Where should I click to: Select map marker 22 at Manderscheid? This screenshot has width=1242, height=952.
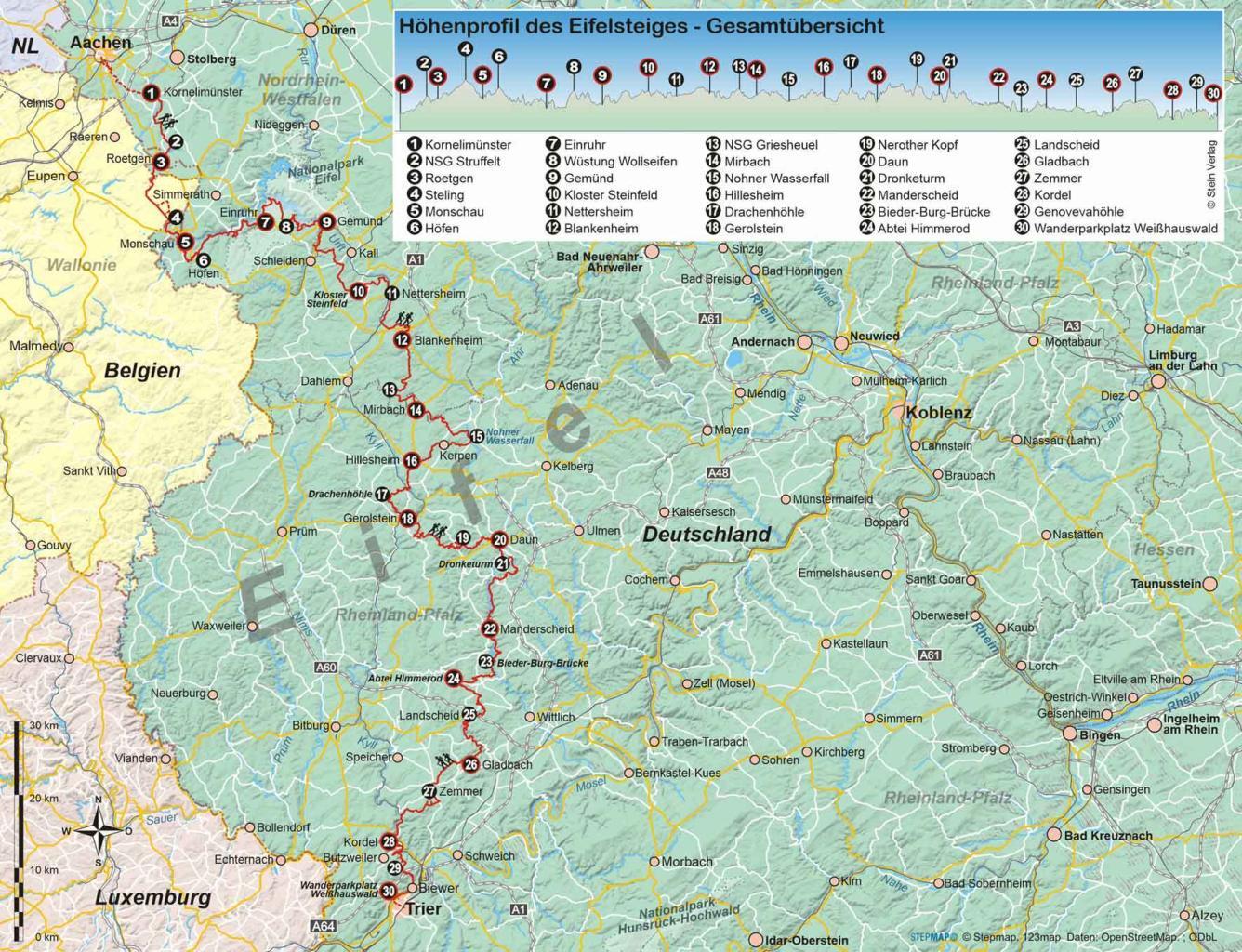coord(490,629)
